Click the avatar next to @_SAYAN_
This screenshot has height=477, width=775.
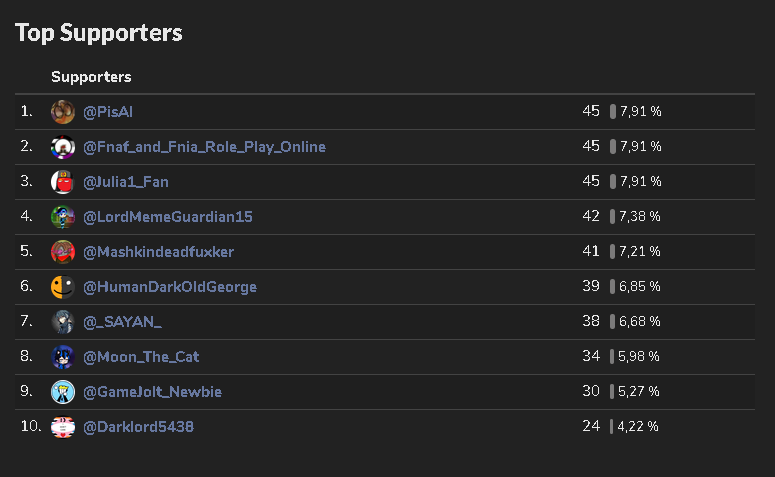tap(63, 322)
